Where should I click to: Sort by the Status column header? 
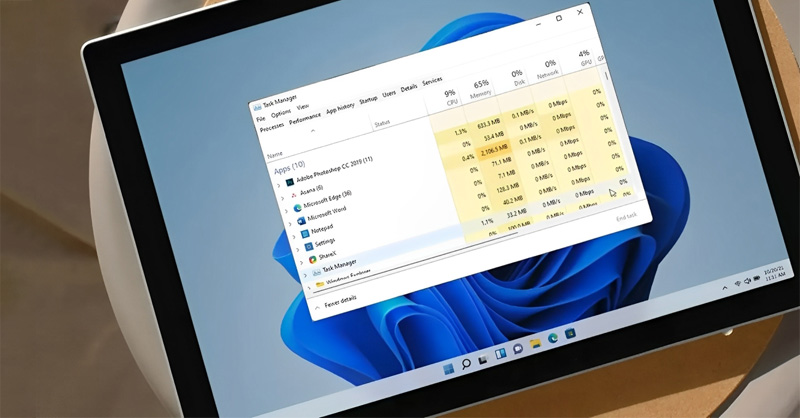coord(382,124)
